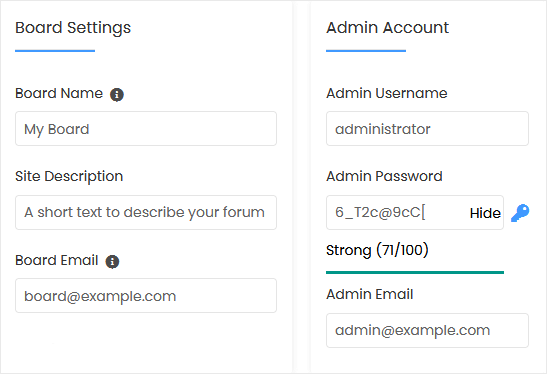Click into the Site Description field

146,212
